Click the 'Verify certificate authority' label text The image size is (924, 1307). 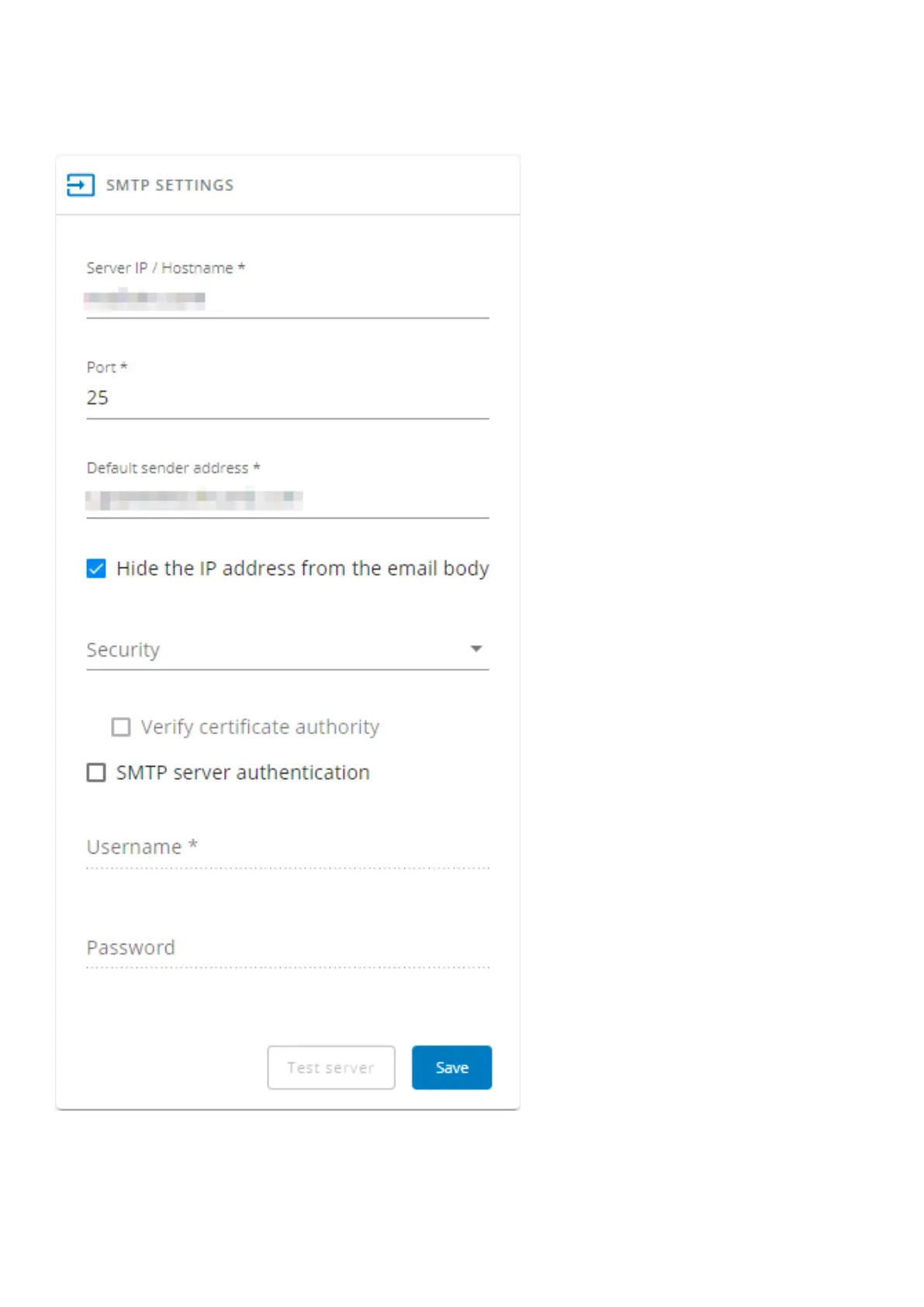(260, 727)
